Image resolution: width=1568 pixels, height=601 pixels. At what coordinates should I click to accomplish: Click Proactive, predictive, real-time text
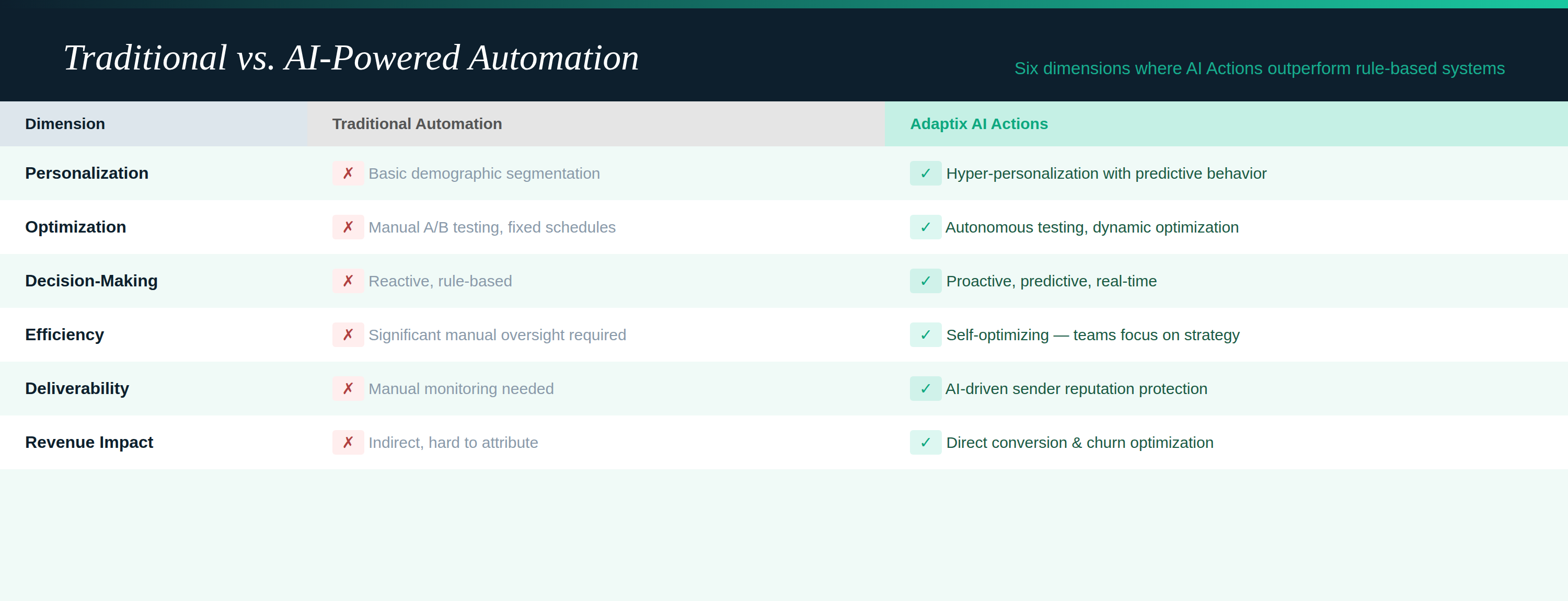coord(1051,281)
